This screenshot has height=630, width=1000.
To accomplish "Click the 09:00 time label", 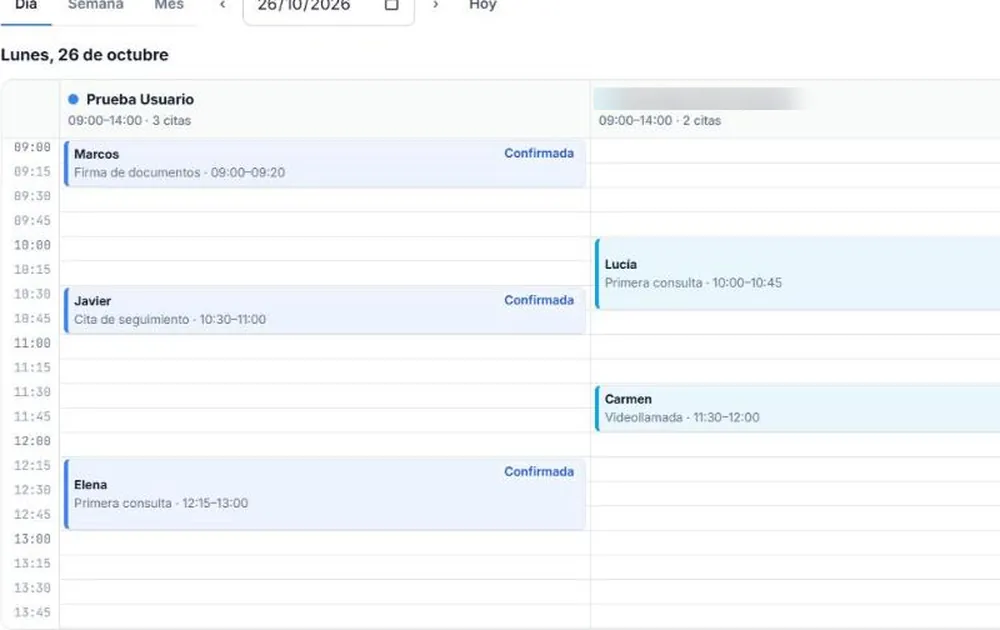I will click(x=32, y=147).
